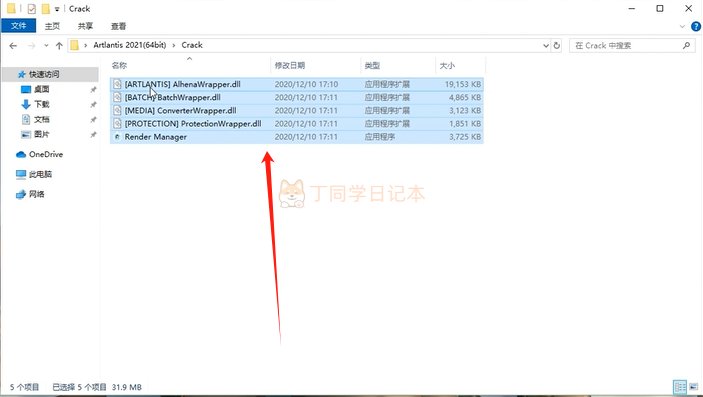Image resolution: width=703 pixels, height=397 pixels.
Task: Select [BATCH] BatchWrapper.dll file
Action: [x=173, y=97]
